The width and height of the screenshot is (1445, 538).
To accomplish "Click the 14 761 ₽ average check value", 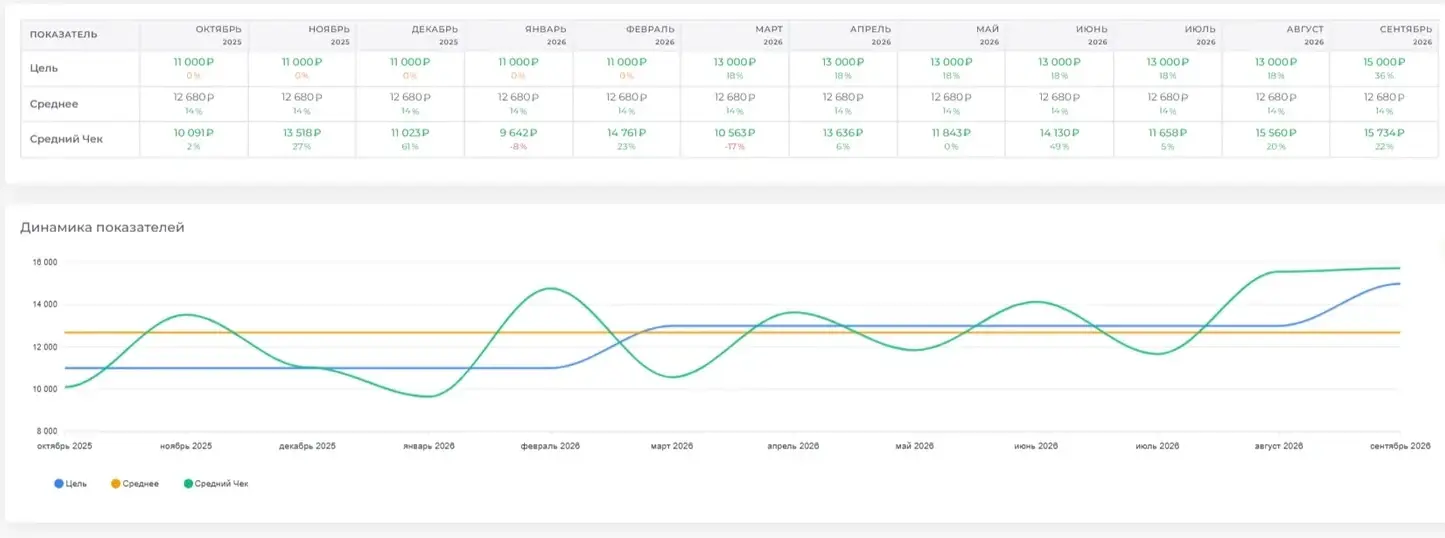I will pyautogui.click(x=626, y=133).
